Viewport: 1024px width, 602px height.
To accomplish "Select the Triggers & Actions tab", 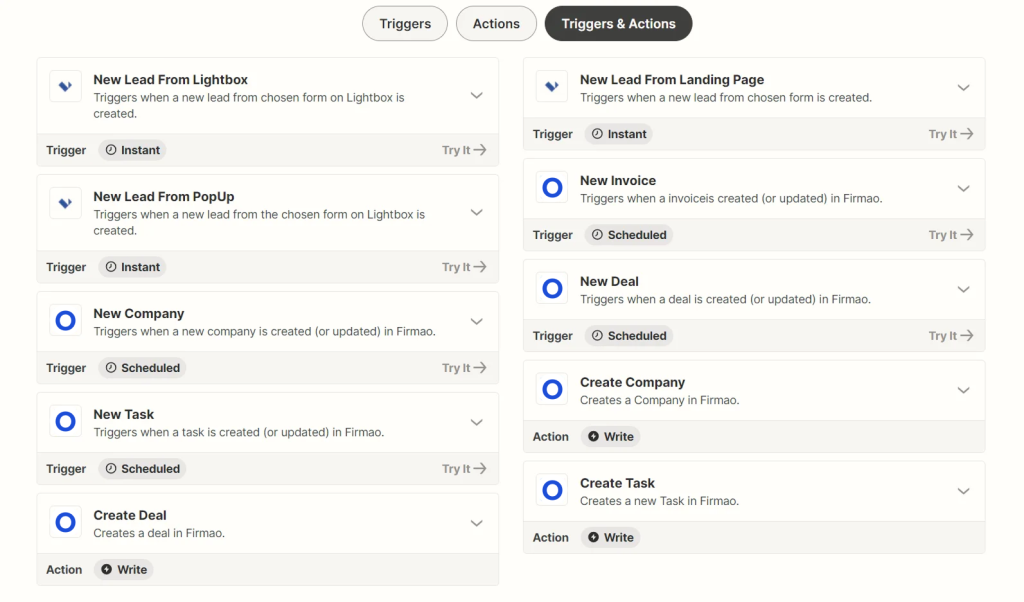I will tap(618, 24).
